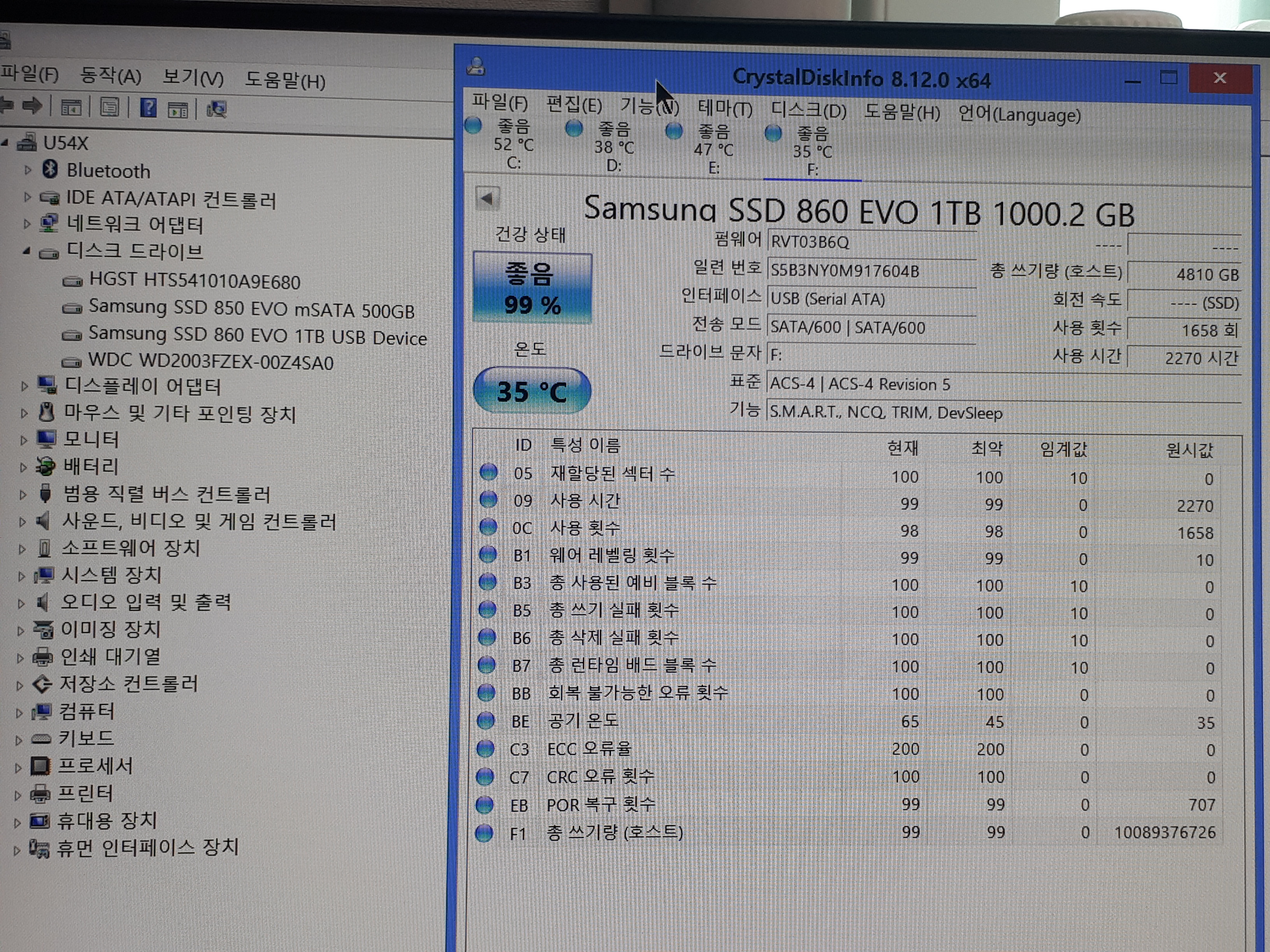Click the previous disk arrow button
The width and height of the screenshot is (1270, 952).
[488, 199]
